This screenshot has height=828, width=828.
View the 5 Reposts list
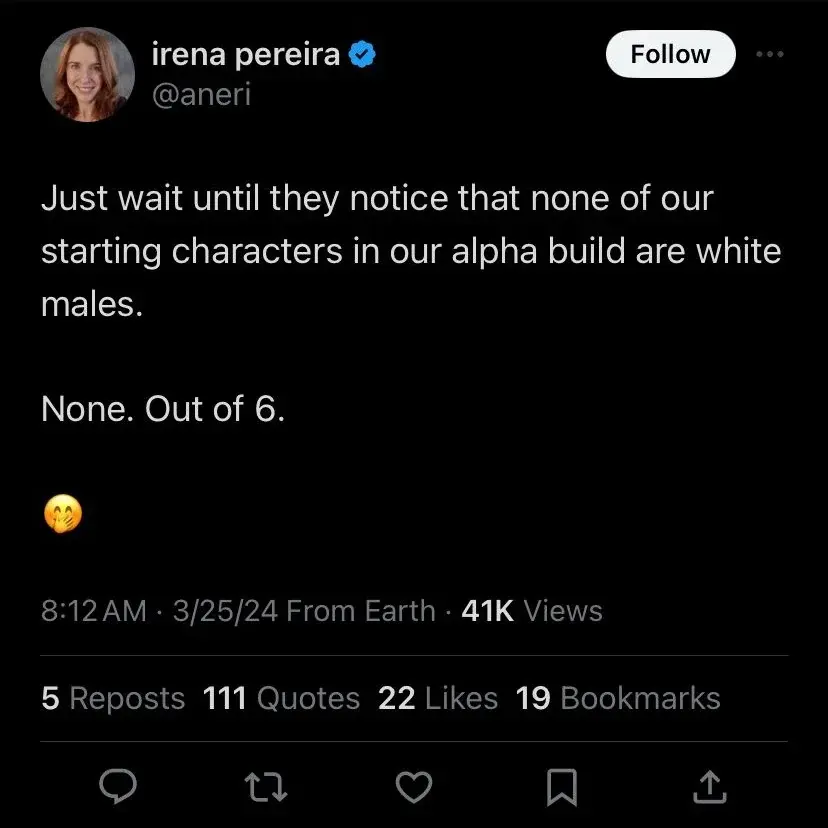pyautogui.click(x=113, y=698)
